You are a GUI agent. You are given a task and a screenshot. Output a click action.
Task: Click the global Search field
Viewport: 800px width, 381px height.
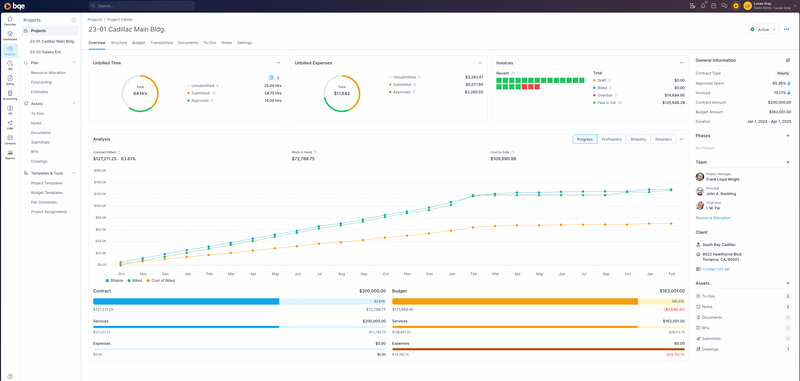click(x=141, y=6)
